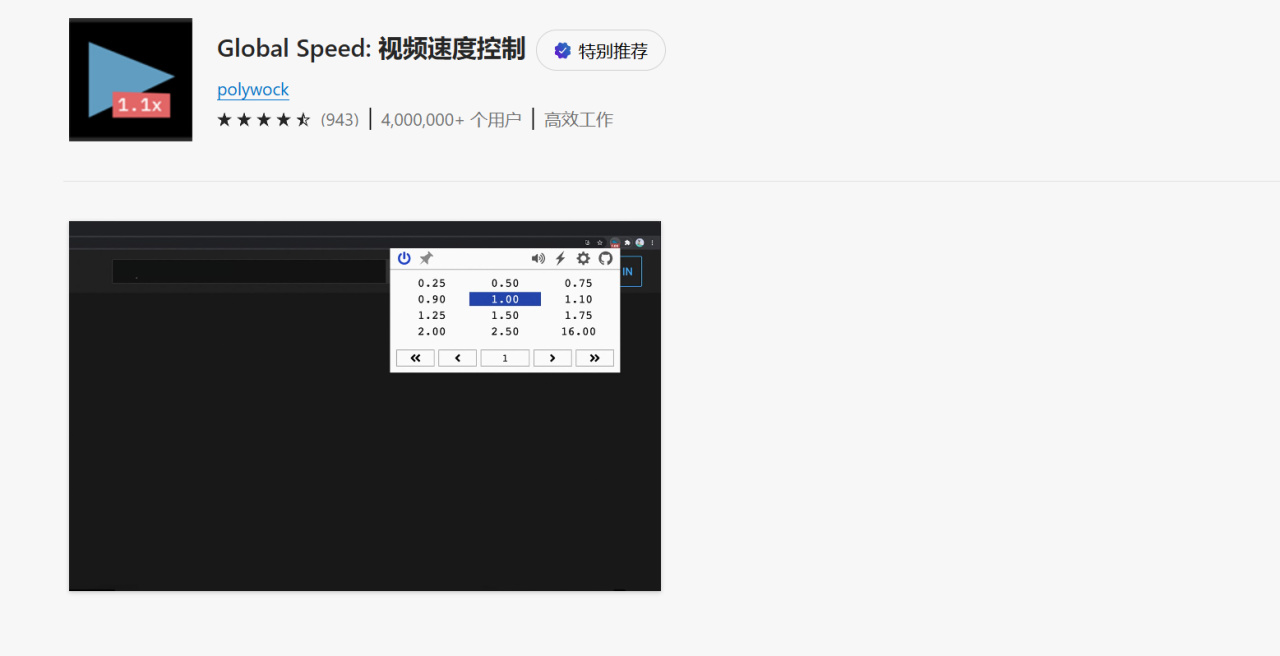Select the 0.50 speed preset

[x=505, y=283]
